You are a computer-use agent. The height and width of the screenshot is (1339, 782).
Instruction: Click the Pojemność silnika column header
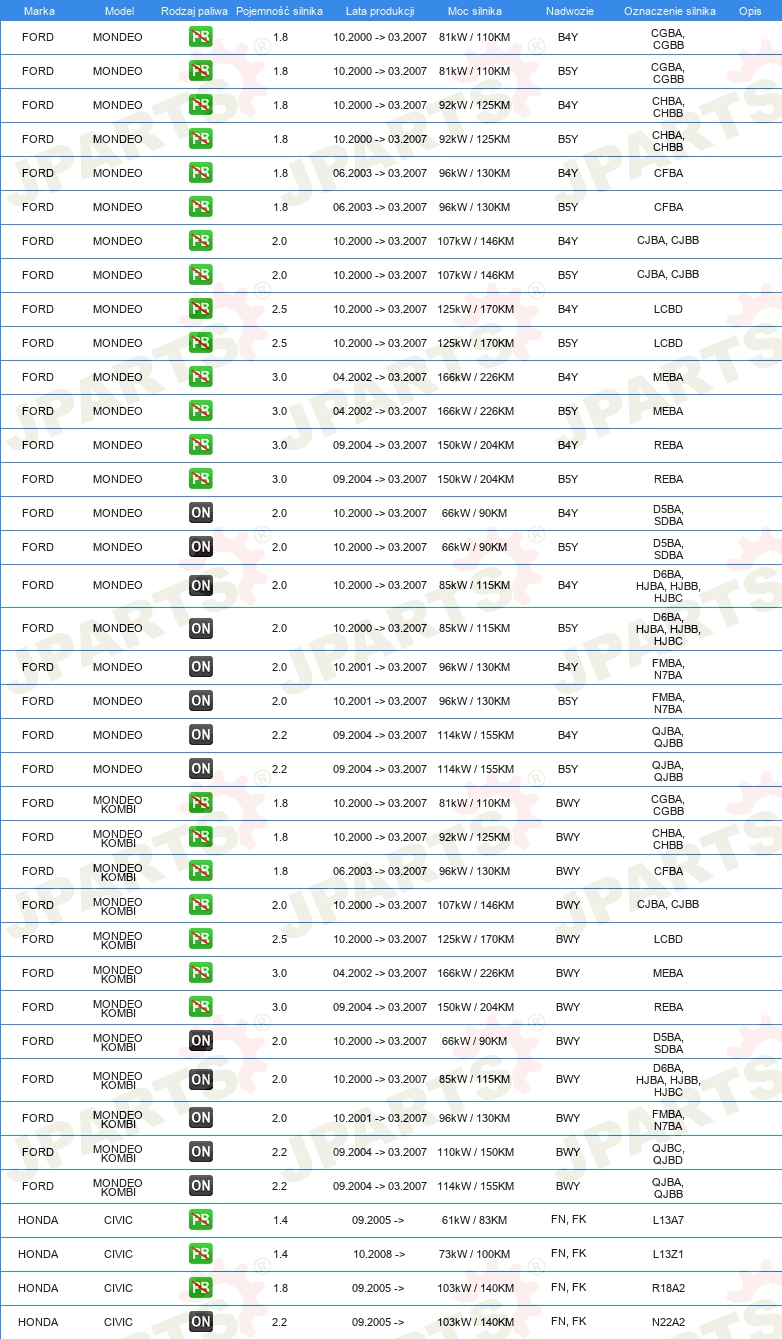pos(279,10)
